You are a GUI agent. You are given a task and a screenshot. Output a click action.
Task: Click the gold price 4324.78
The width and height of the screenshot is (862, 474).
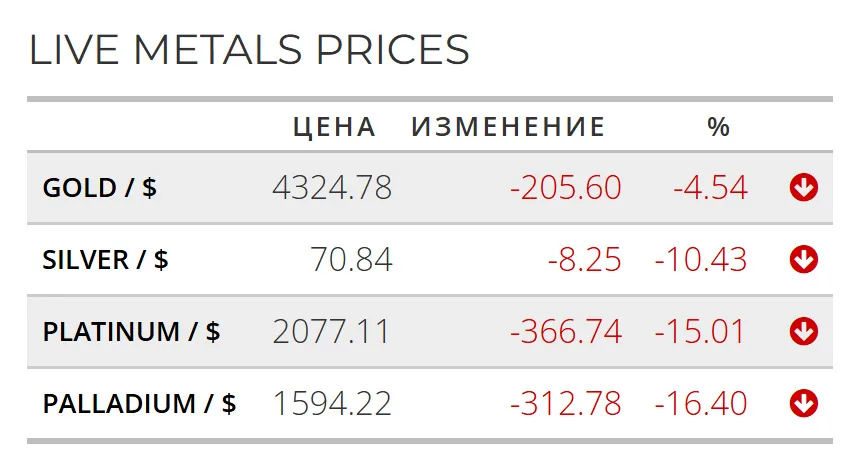coord(332,188)
